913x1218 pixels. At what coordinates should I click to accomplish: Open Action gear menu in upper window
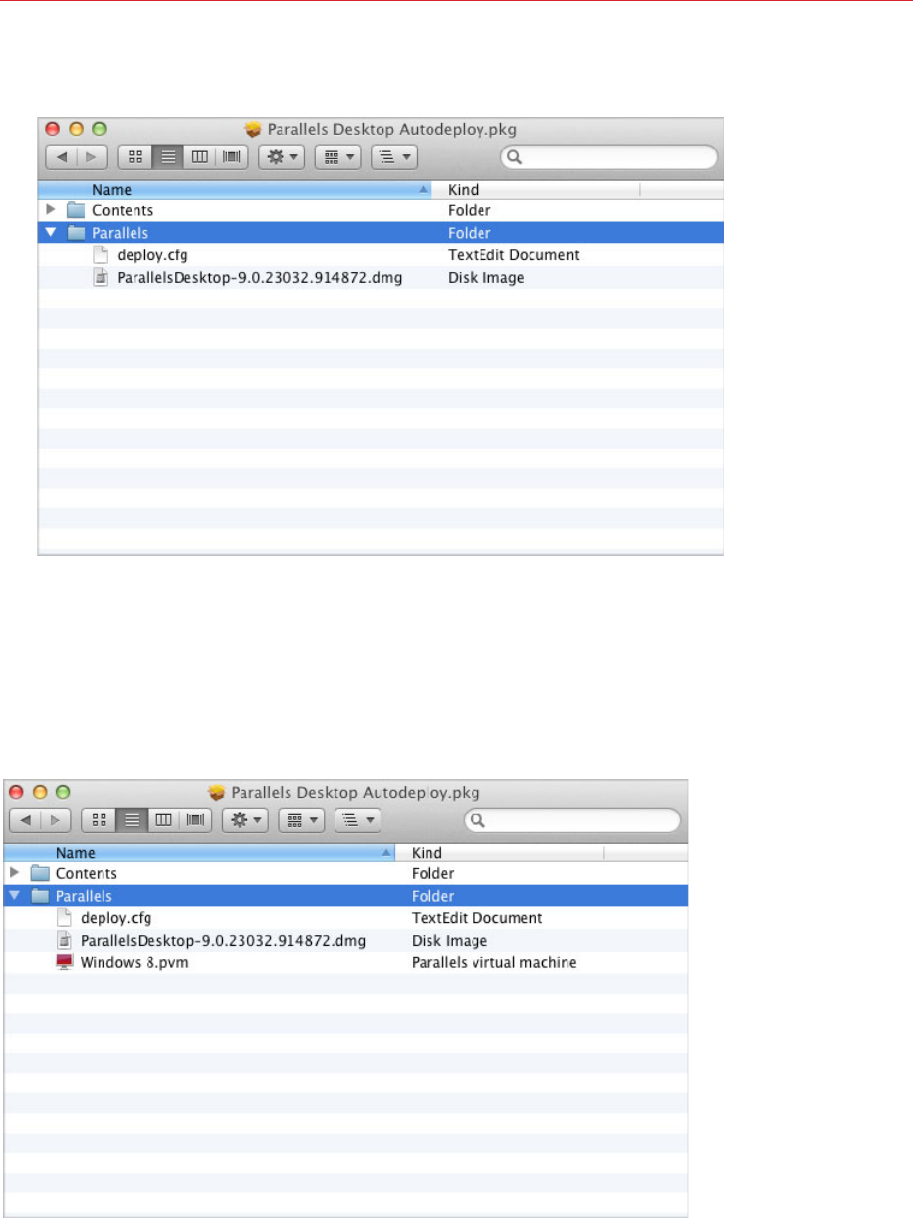(281, 157)
